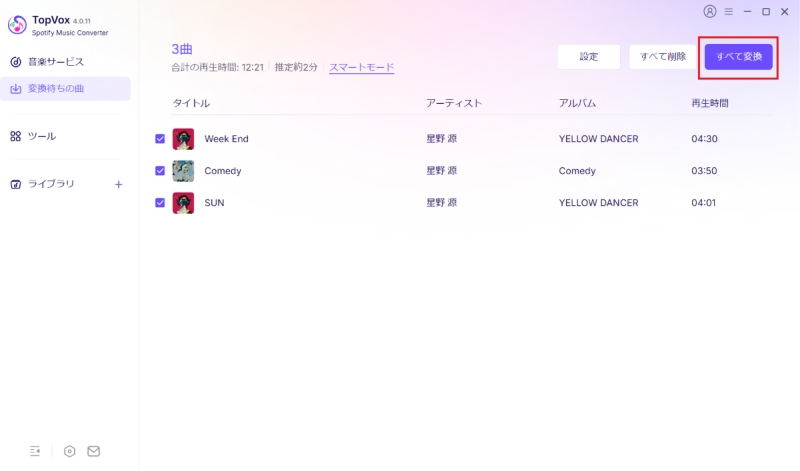Click the TopVox logo icon
Screen dimensions: 800x471
[x=17, y=24]
